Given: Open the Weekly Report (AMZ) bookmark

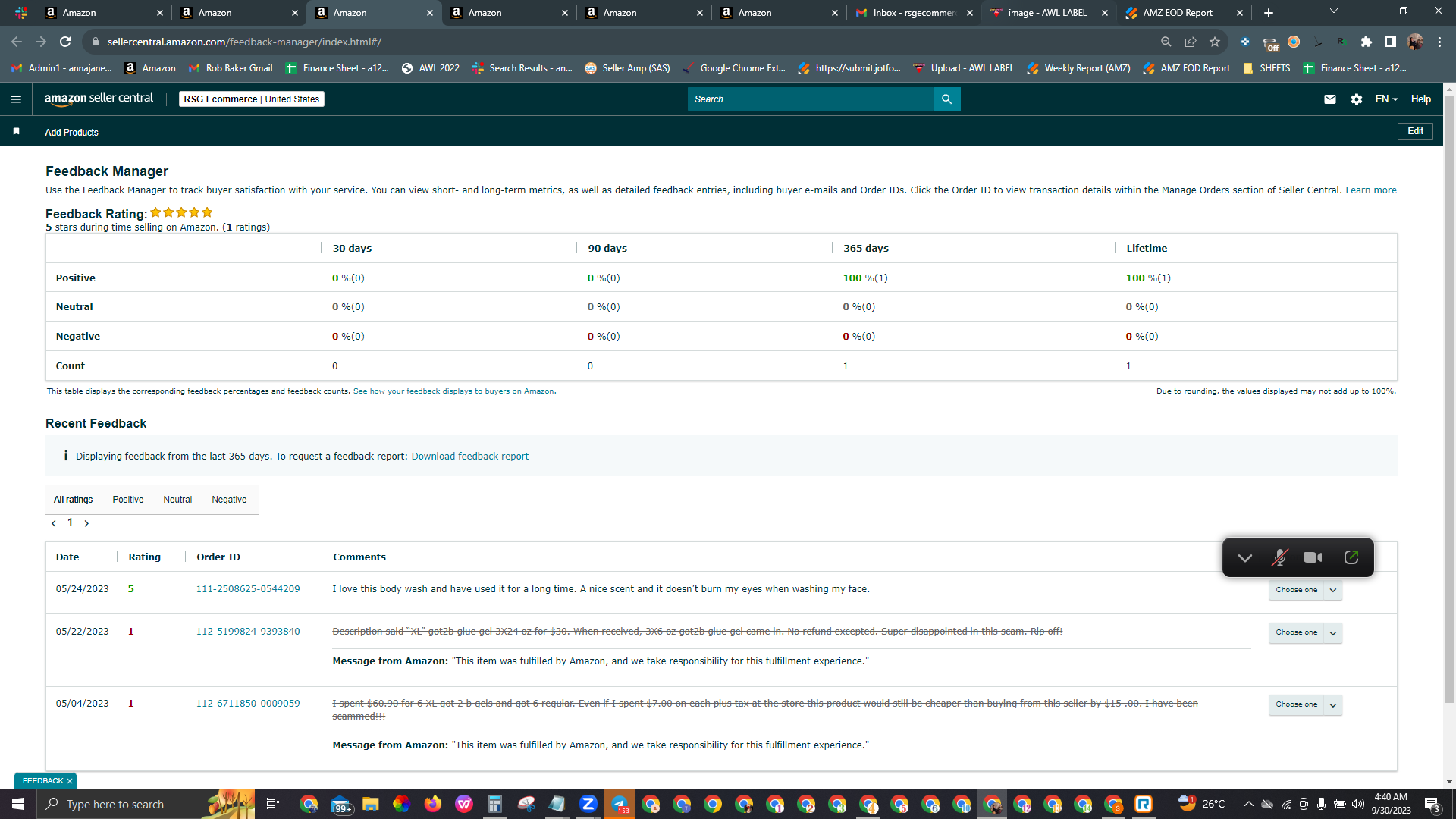Looking at the screenshot, I should point(1078,68).
